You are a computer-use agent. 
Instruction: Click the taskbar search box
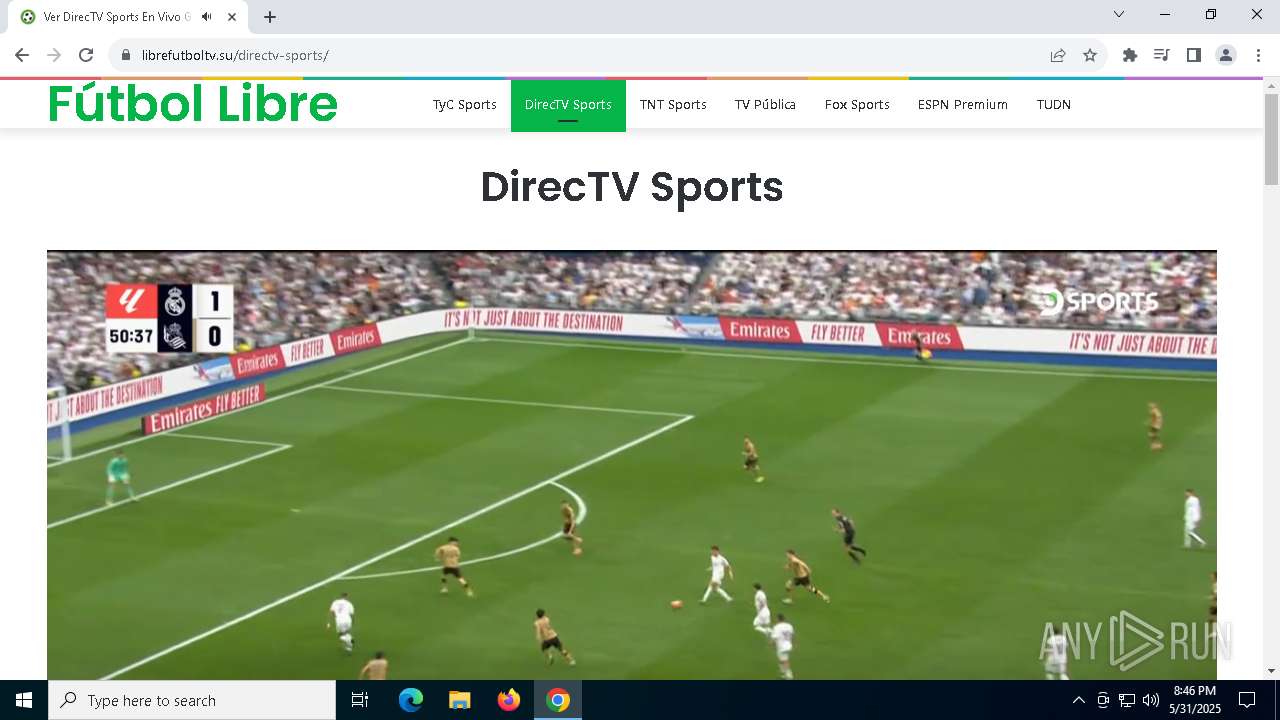coord(192,700)
